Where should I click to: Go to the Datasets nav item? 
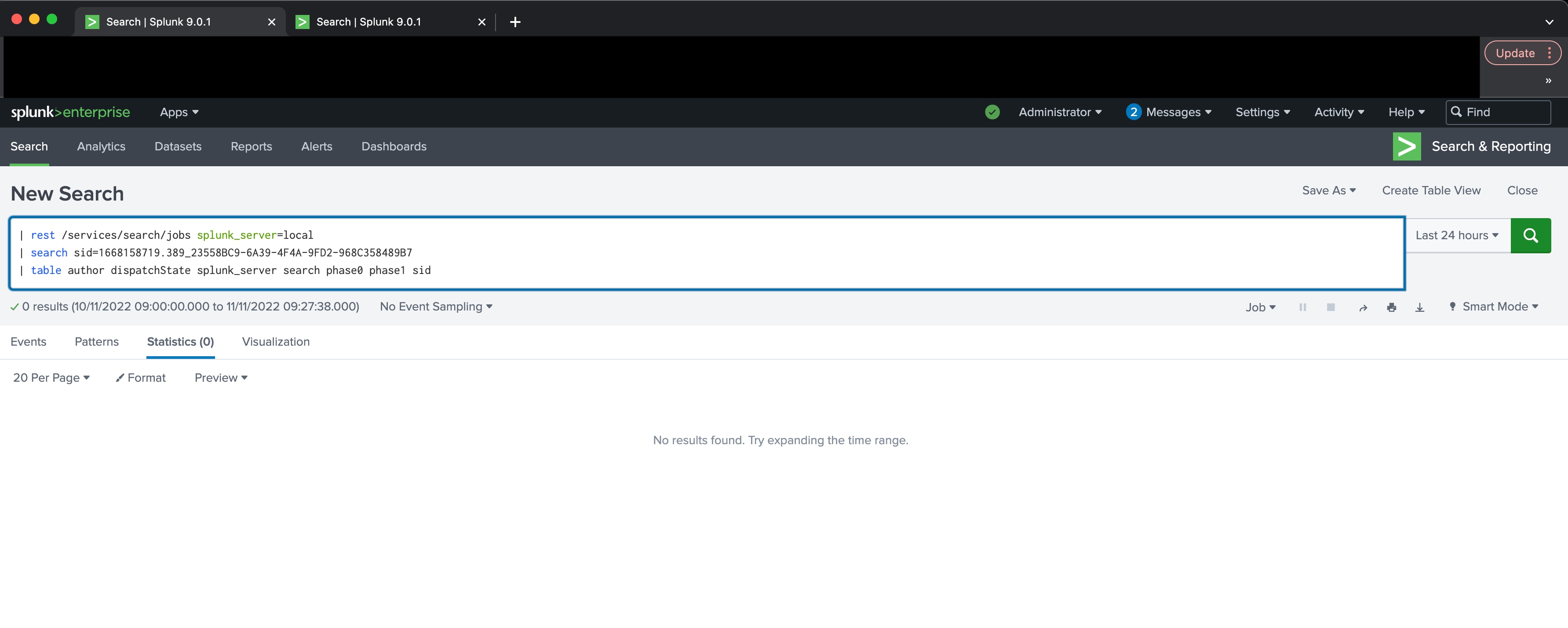(x=178, y=146)
